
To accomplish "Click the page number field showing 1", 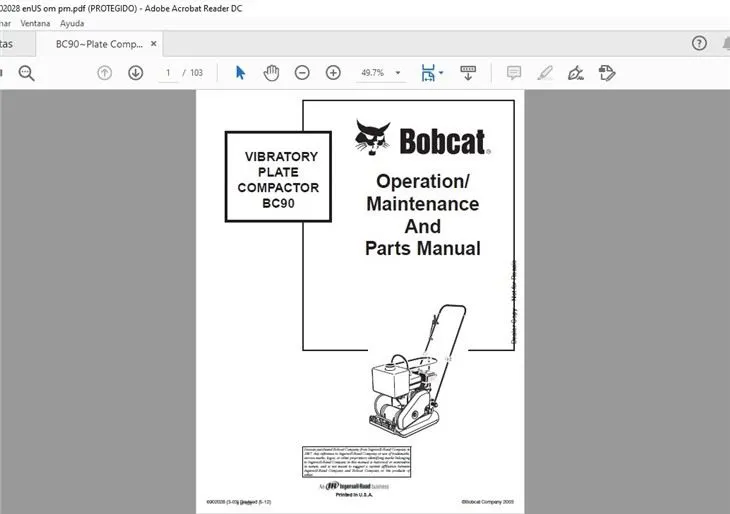I will point(168,73).
